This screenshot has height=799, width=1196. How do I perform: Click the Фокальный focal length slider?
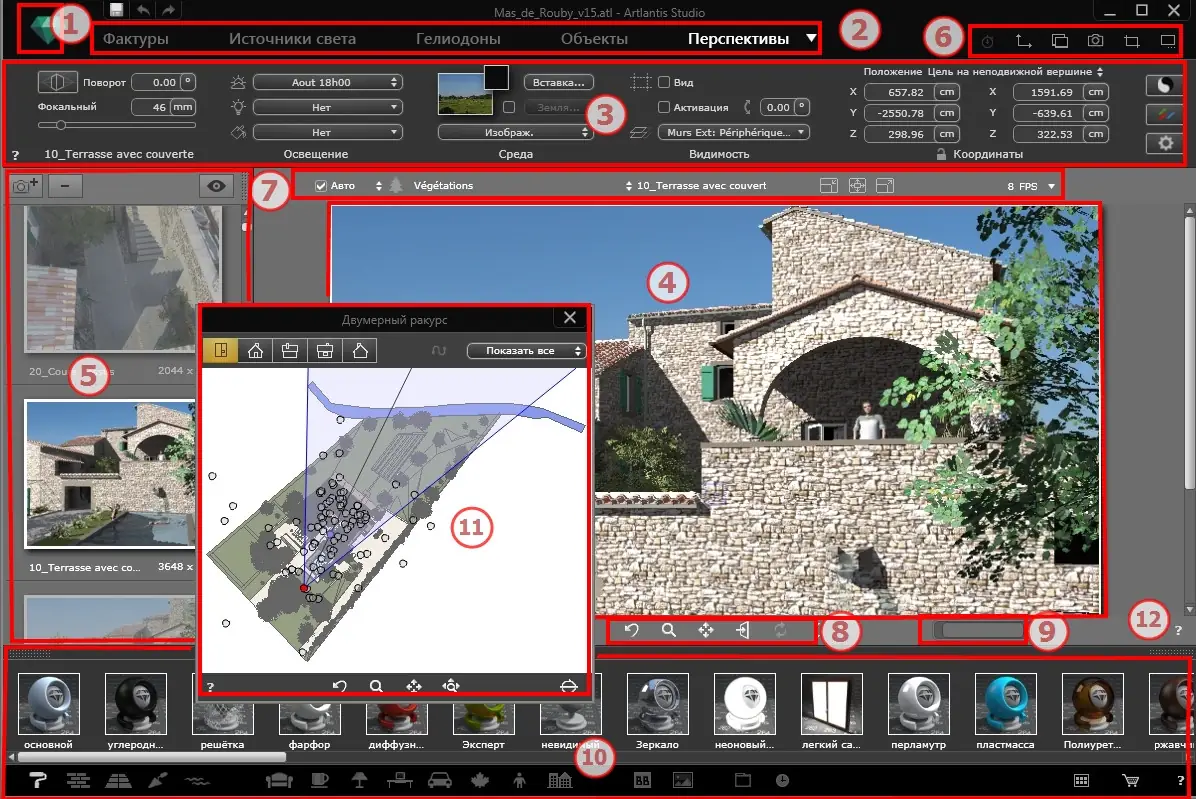[117, 125]
